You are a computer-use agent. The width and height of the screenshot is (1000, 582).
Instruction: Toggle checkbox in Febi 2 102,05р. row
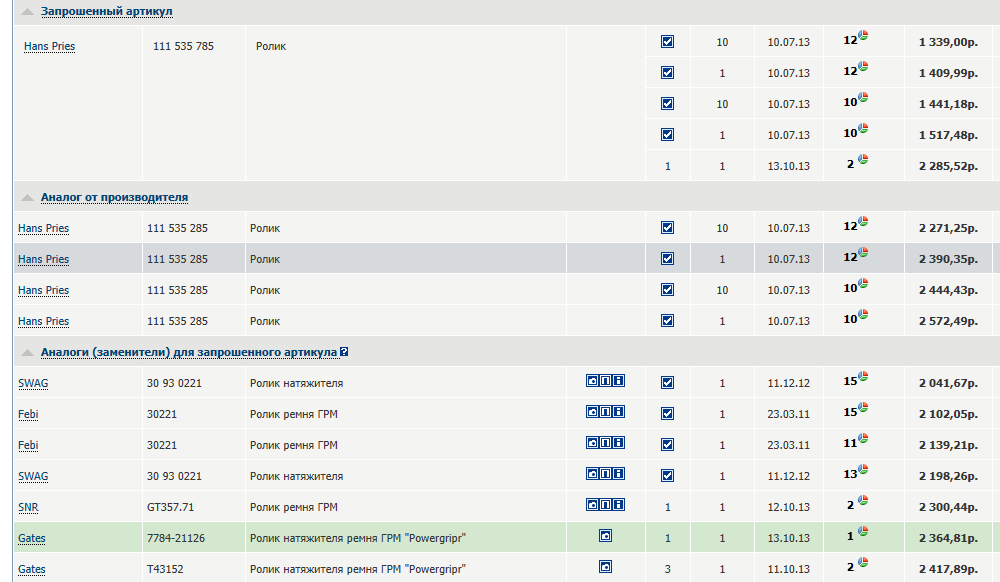pos(667,414)
